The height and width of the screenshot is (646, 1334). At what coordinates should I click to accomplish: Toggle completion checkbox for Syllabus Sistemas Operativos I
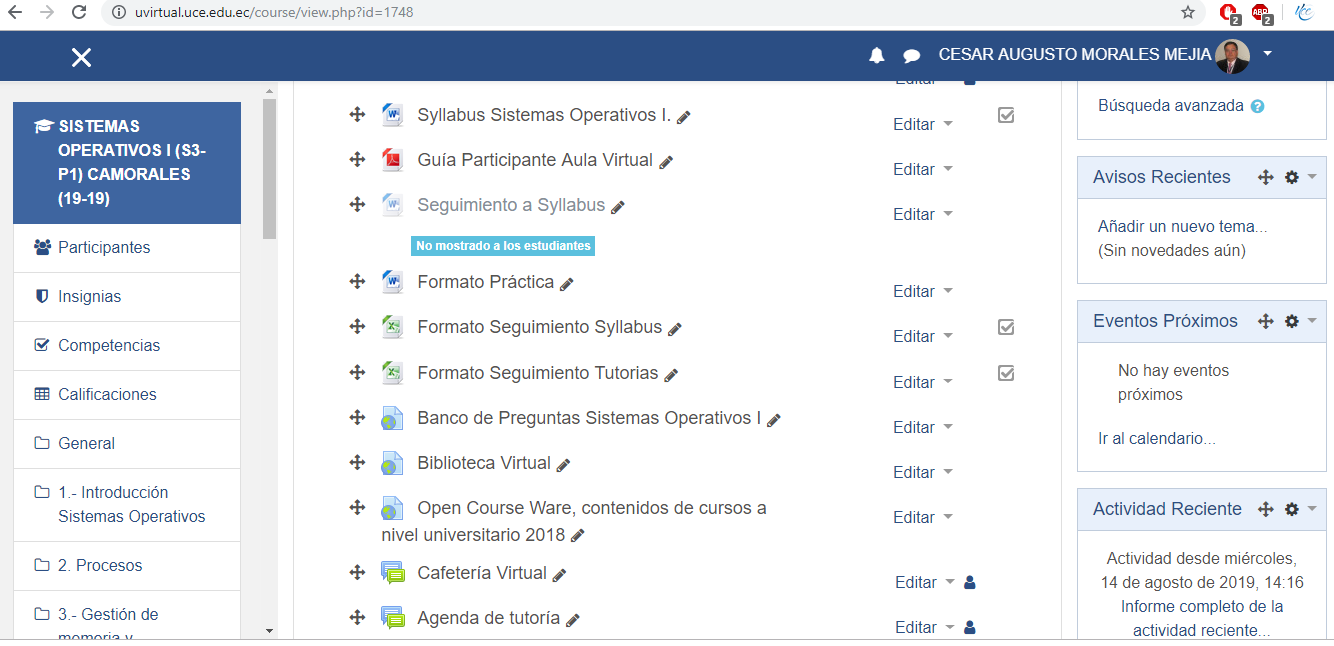1005,115
